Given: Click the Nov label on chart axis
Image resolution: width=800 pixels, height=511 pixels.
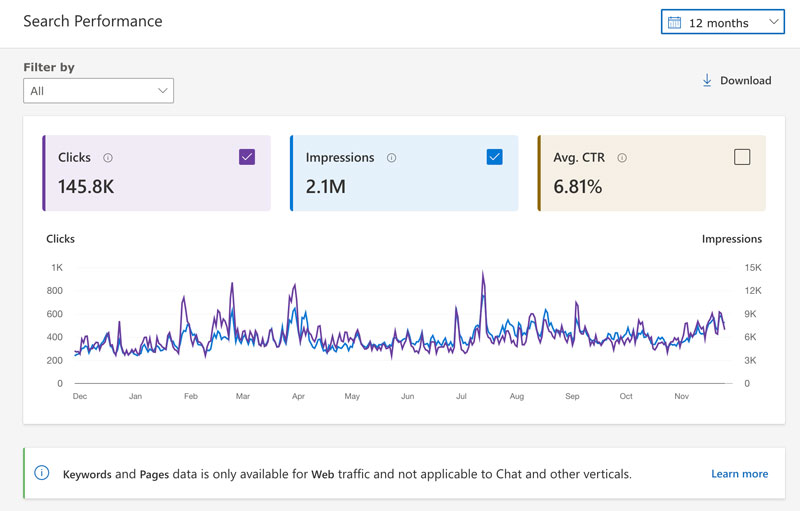Looking at the screenshot, I should [681, 397].
